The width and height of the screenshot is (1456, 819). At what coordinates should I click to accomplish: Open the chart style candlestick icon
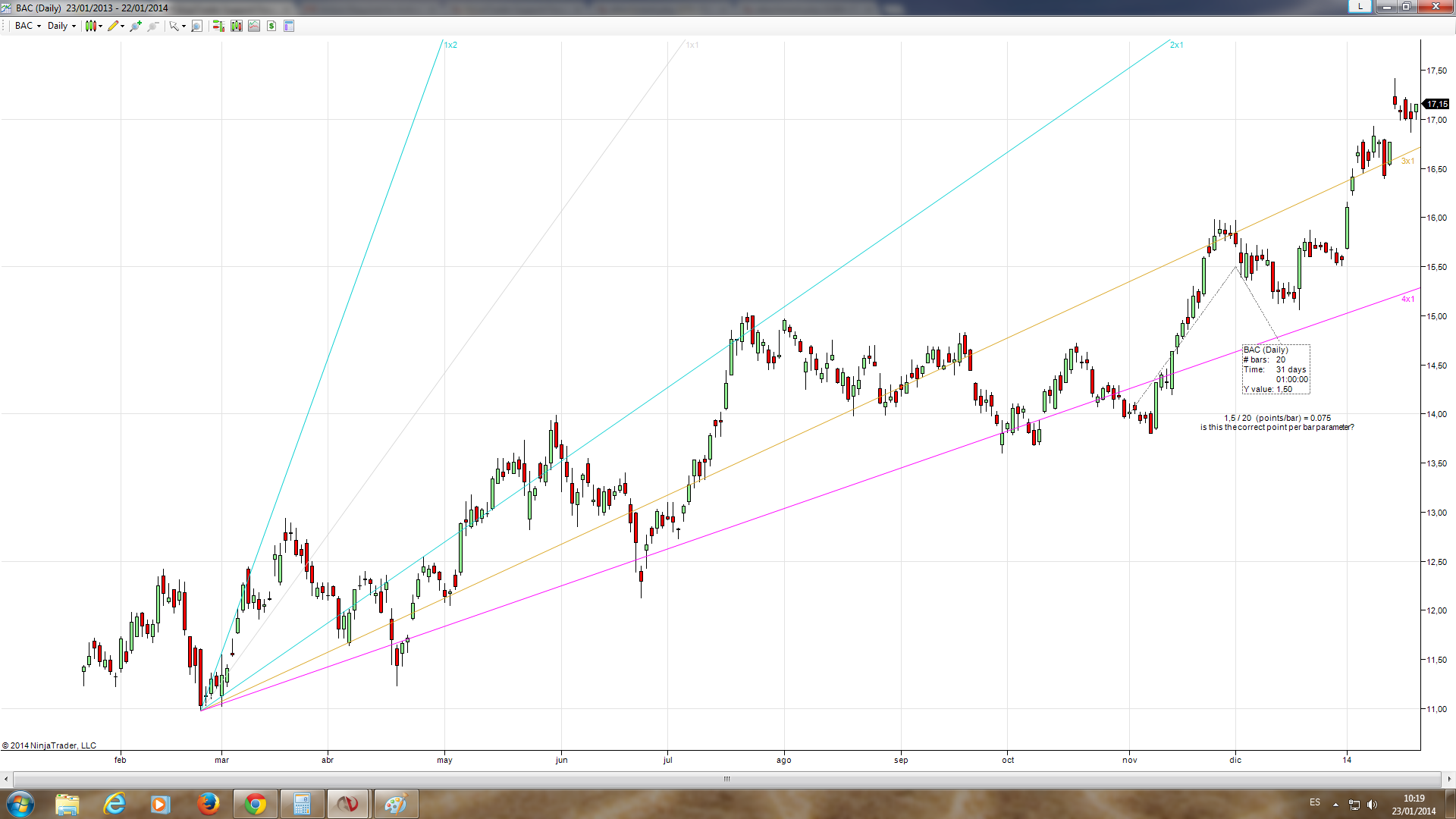pos(91,26)
